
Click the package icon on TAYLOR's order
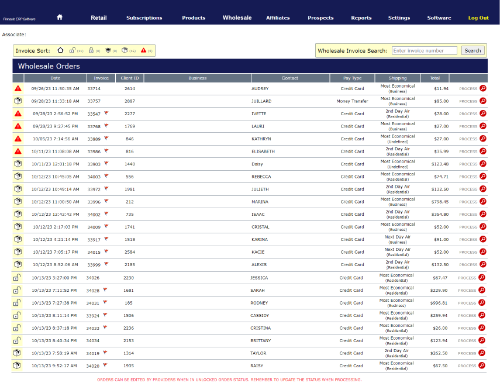pyautogui.click(x=17, y=353)
